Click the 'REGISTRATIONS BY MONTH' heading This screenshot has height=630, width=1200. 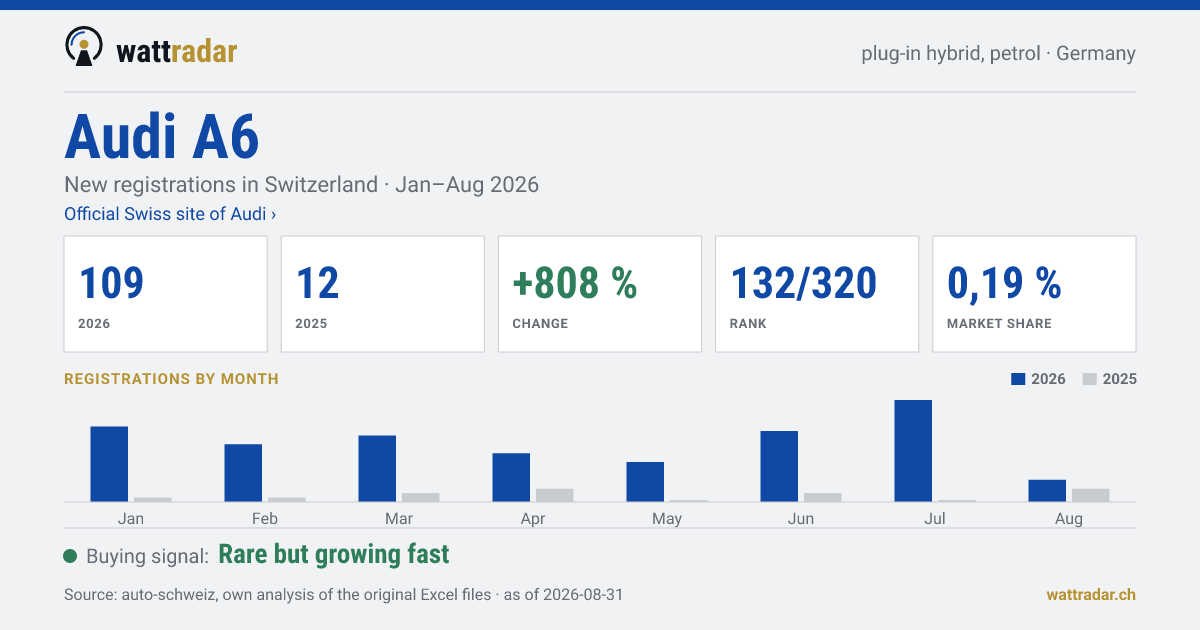[x=171, y=379]
